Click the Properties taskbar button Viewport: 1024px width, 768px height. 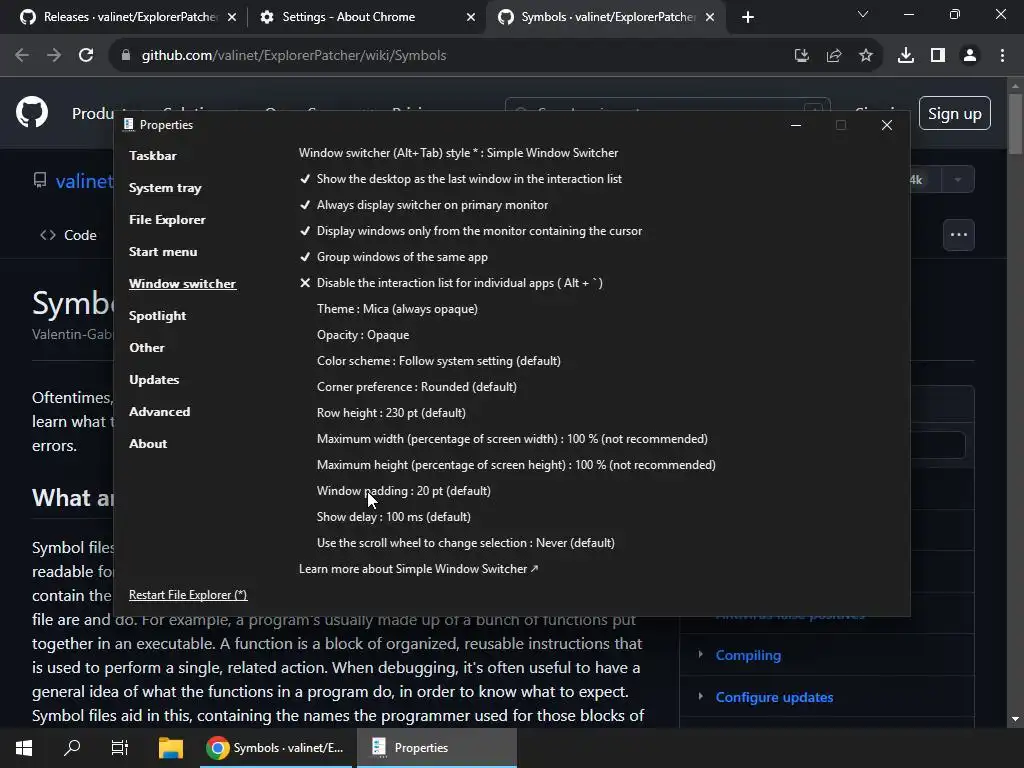pyautogui.click(x=437, y=748)
